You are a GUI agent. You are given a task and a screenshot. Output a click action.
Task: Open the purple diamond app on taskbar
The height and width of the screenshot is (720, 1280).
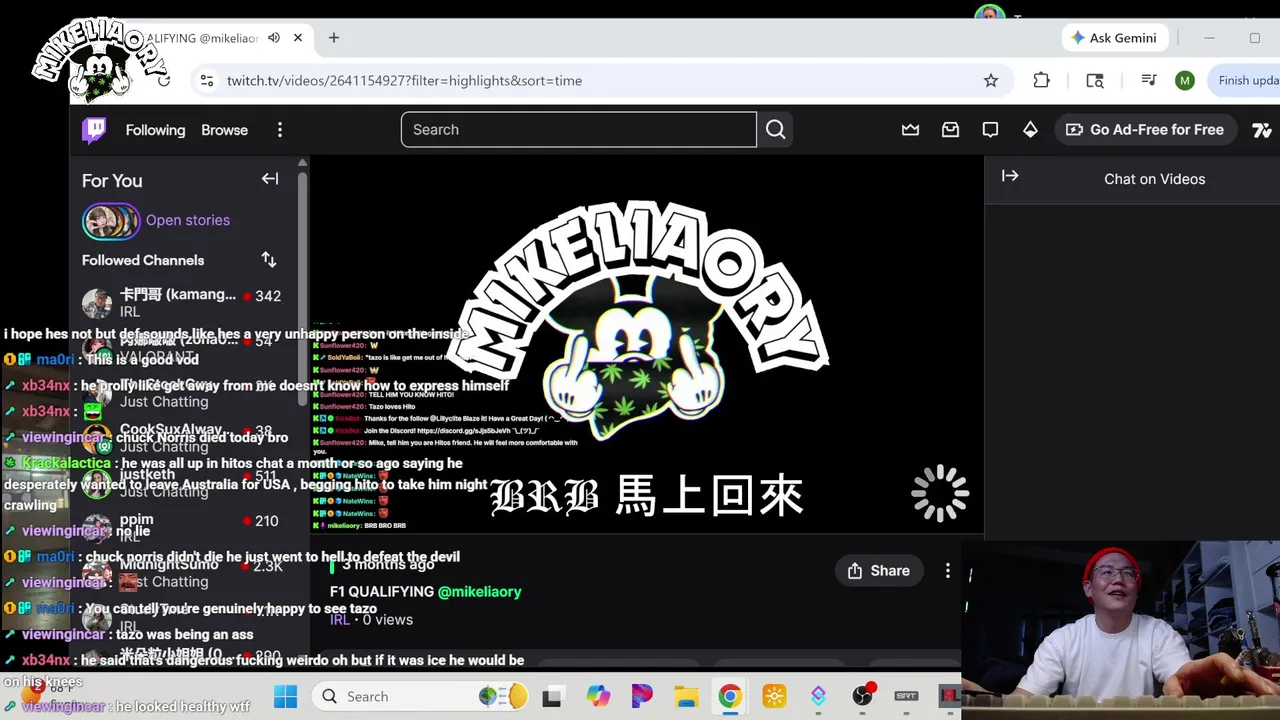pyautogui.click(x=818, y=697)
